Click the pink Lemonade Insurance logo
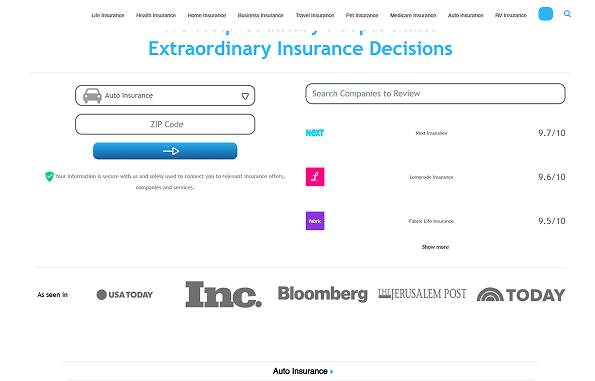The height and width of the screenshot is (381, 595). point(315,177)
